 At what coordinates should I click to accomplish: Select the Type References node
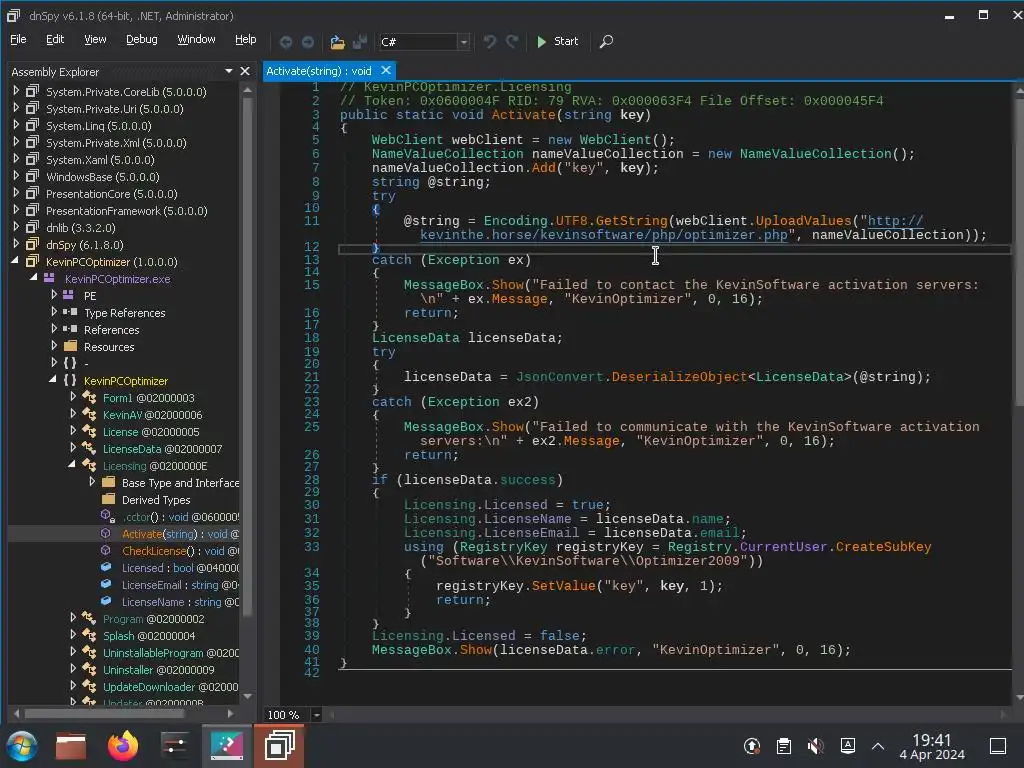pyautogui.click(x=125, y=313)
